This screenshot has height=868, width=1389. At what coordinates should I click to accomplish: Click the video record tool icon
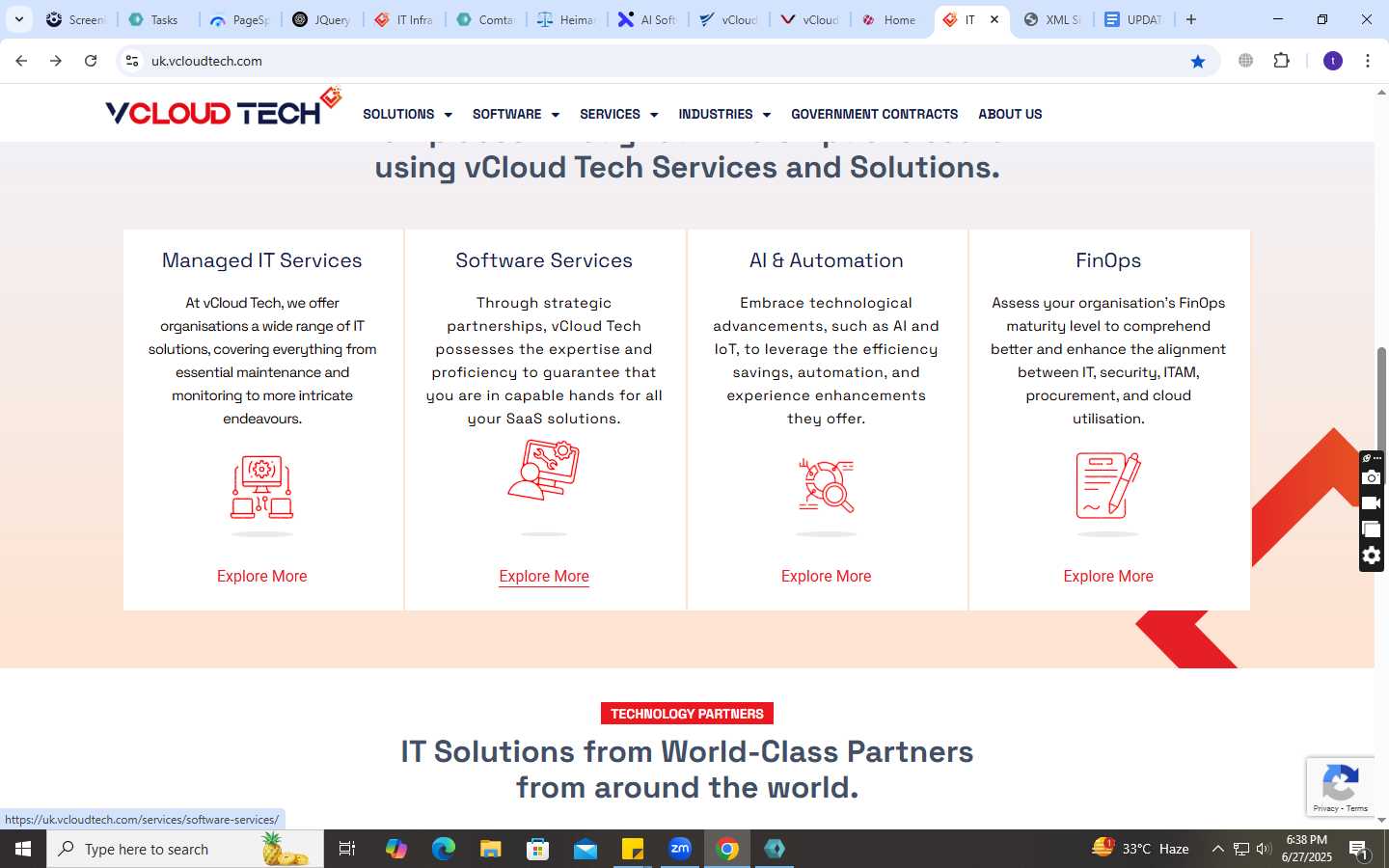point(1371,502)
